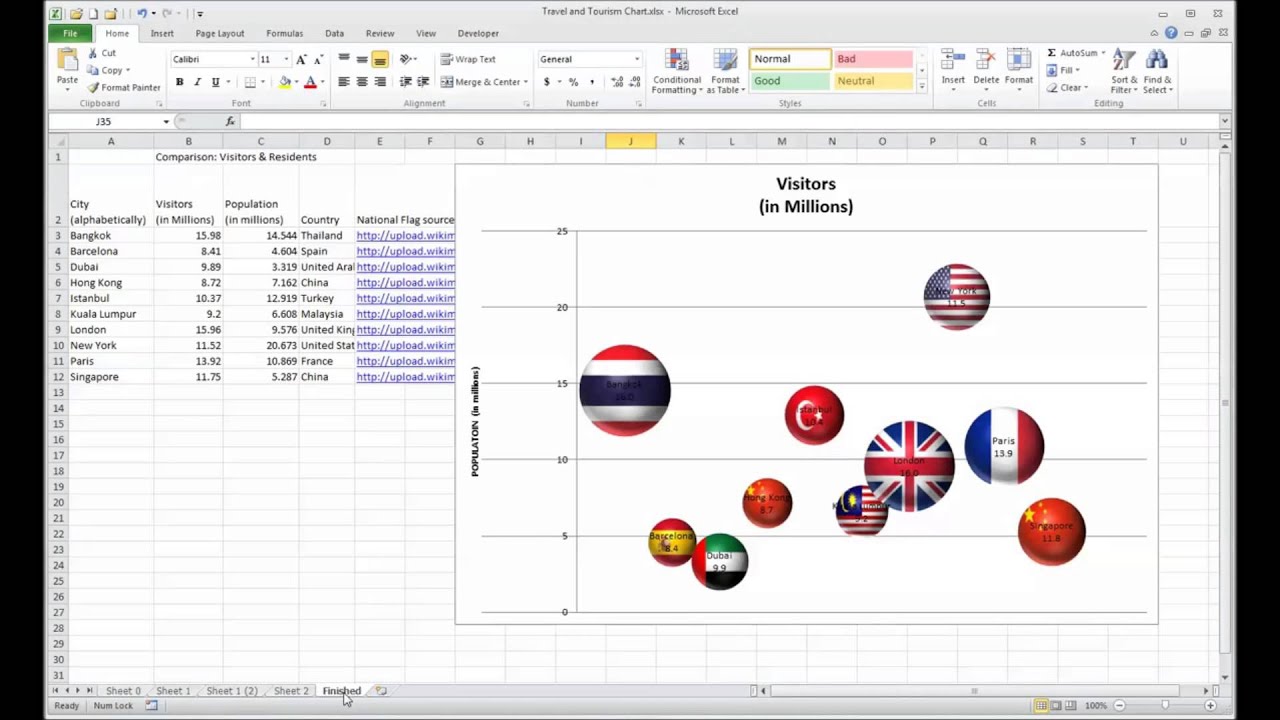Screen dimensions: 1280x720
Task: Toggle Align Text Right
Action: [x=380, y=82]
